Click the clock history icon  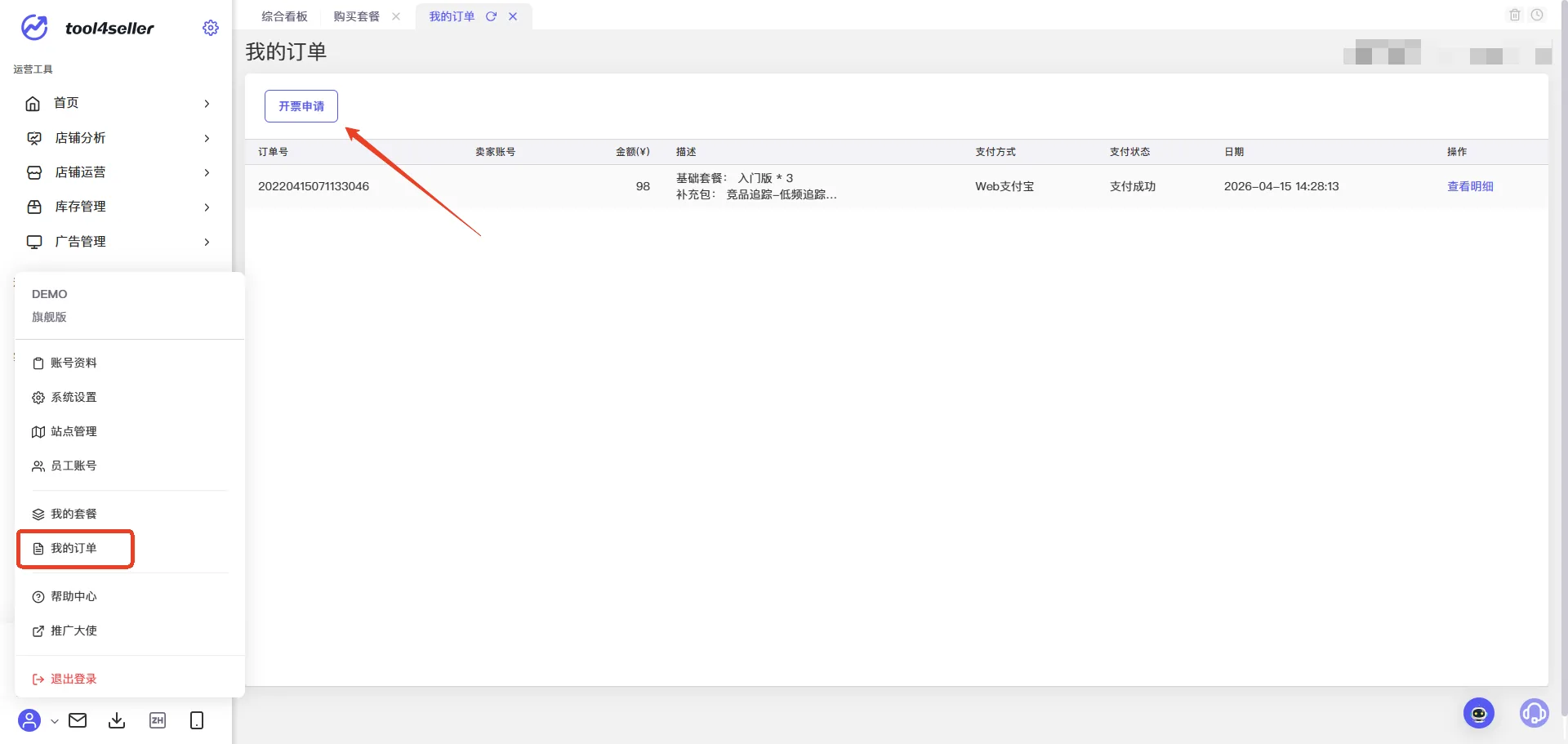coord(1537,15)
